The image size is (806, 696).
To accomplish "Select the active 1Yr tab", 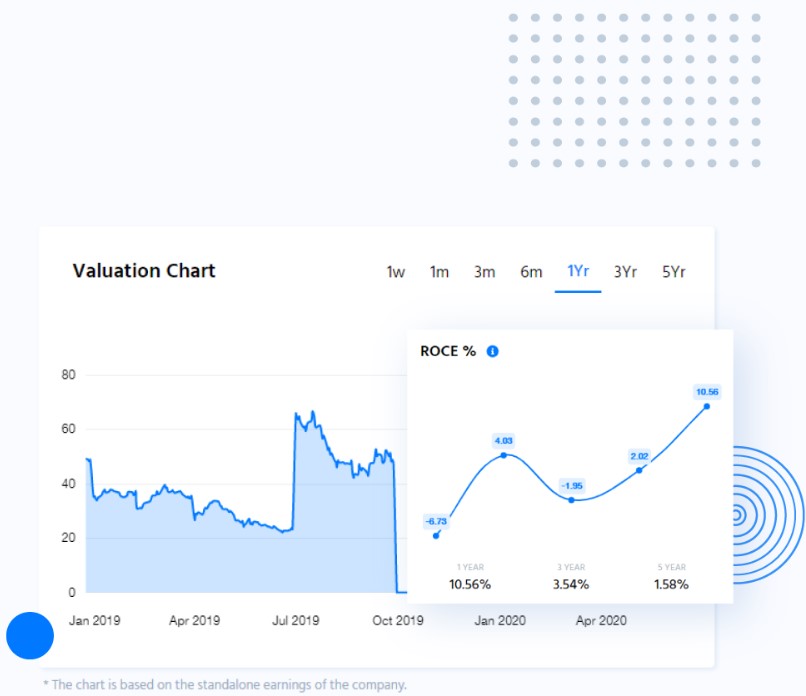I will (578, 271).
